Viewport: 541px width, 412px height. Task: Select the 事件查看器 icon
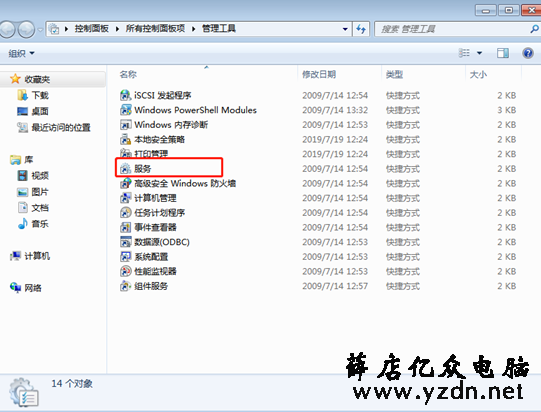click(125, 227)
